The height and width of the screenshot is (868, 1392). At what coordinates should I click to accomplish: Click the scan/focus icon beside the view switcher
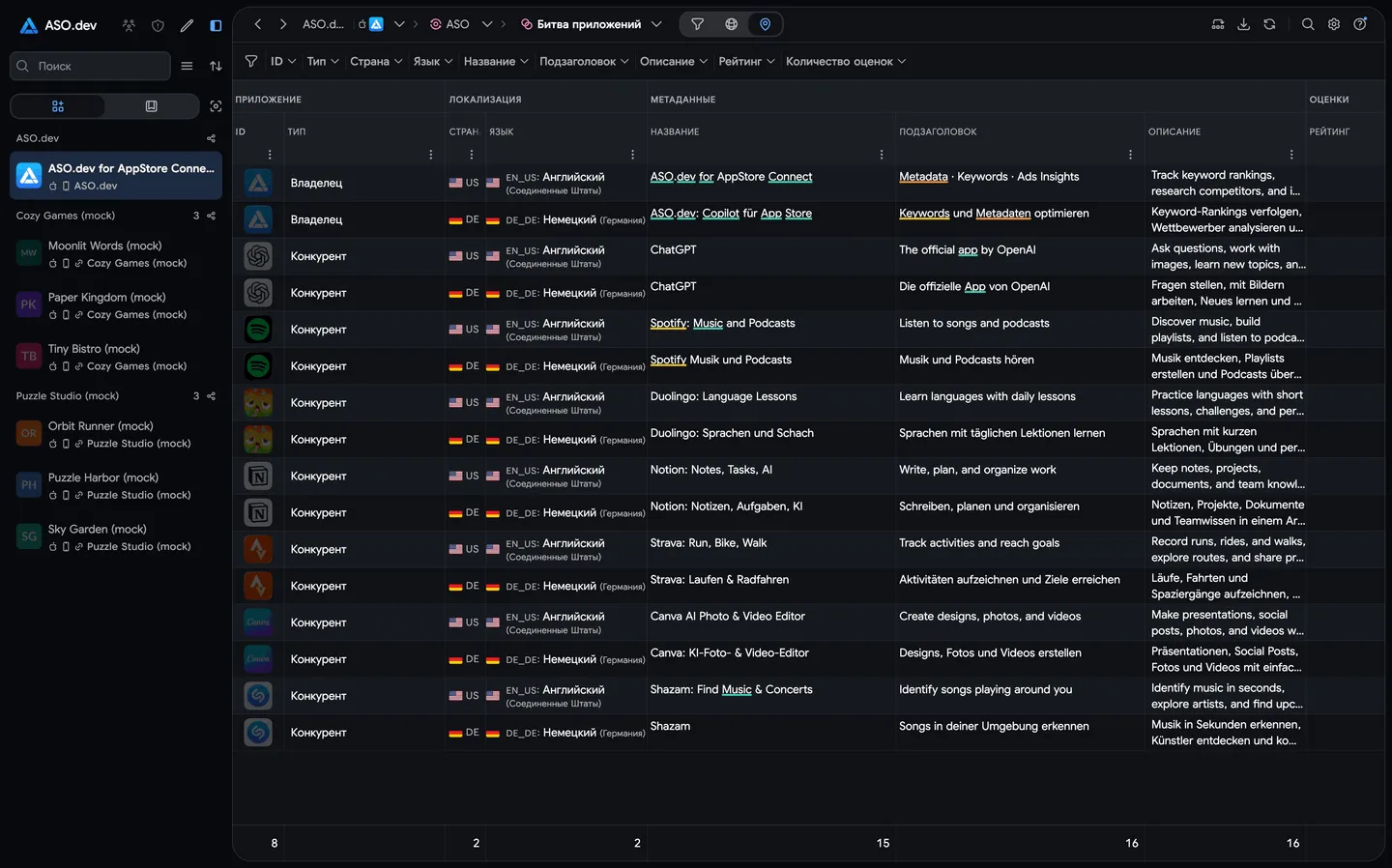pyautogui.click(x=216, y=106)
